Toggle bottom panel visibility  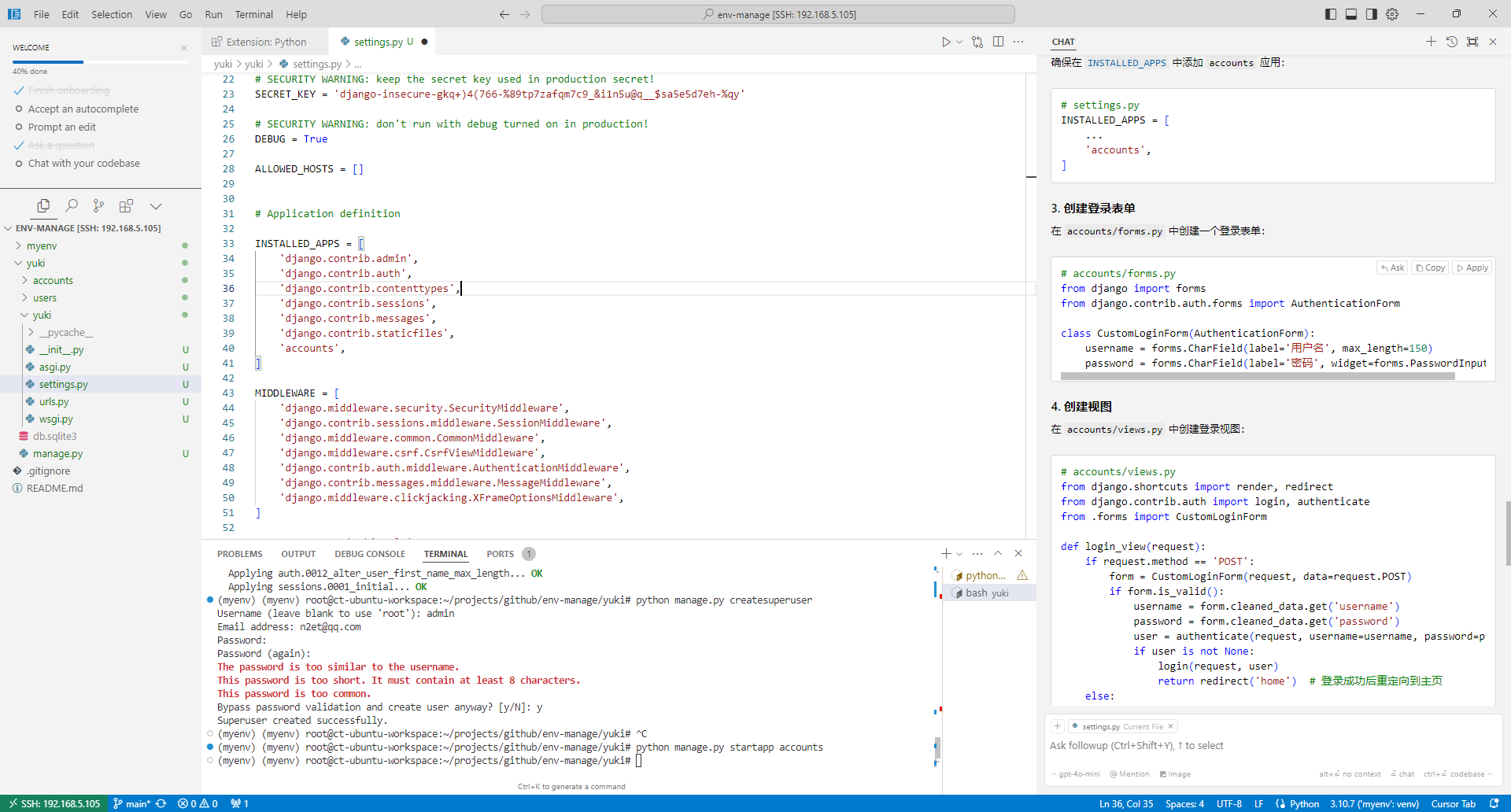tap(1351, 14)
